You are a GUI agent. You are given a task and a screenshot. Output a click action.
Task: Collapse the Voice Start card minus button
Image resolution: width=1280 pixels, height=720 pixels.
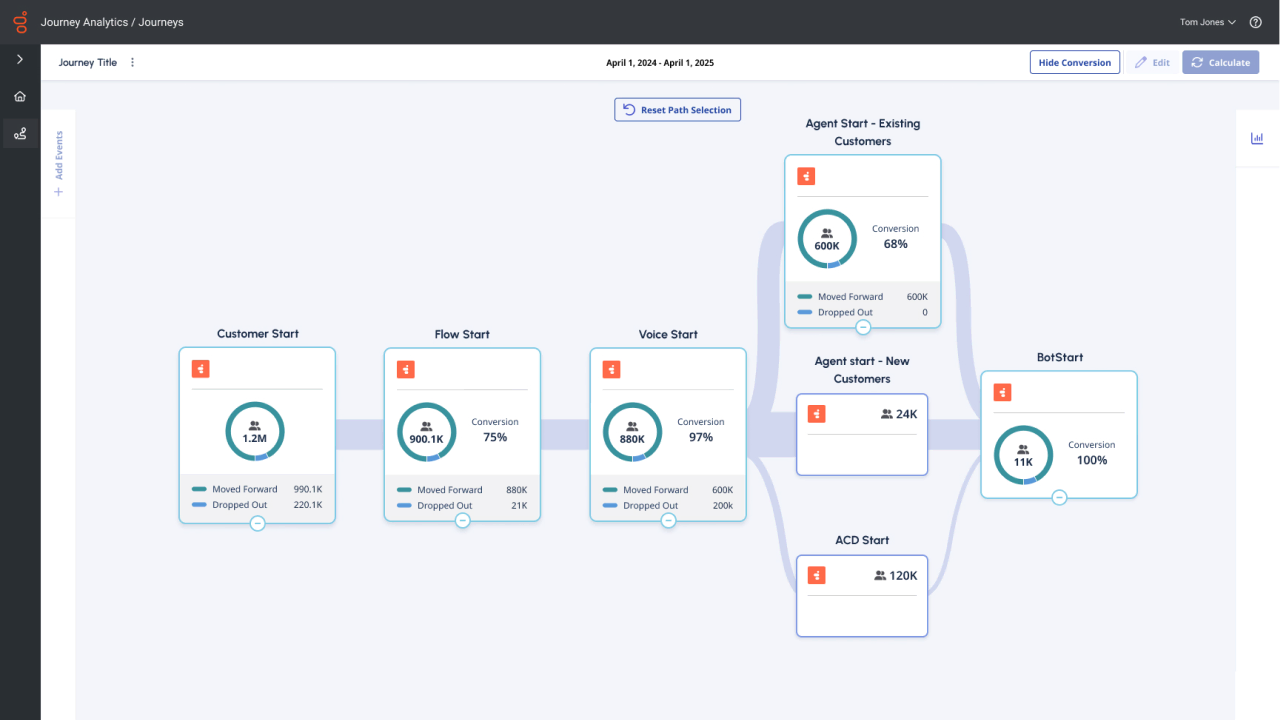(668, 520)
